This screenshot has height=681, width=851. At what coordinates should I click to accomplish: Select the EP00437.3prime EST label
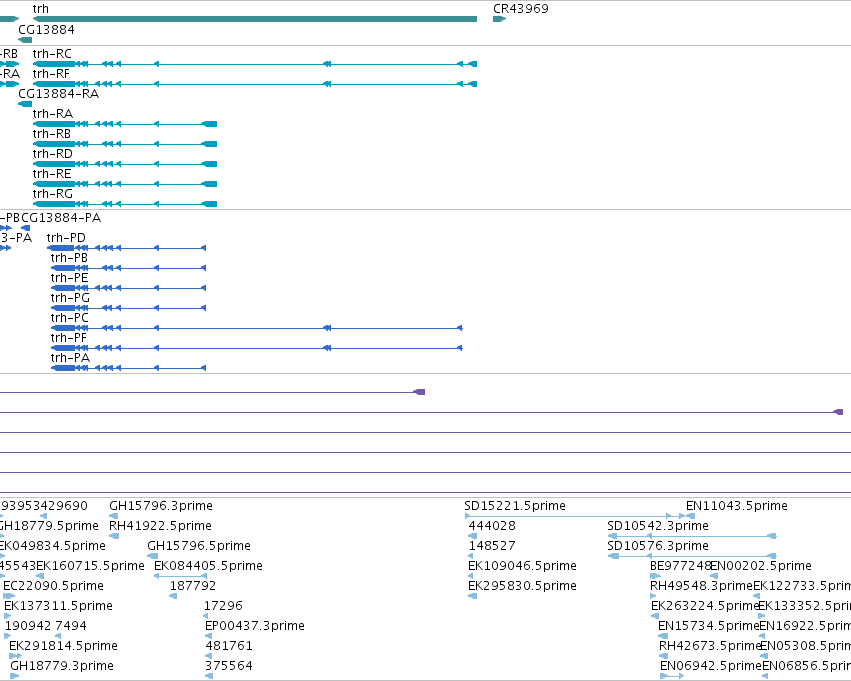tap(255, 626)
